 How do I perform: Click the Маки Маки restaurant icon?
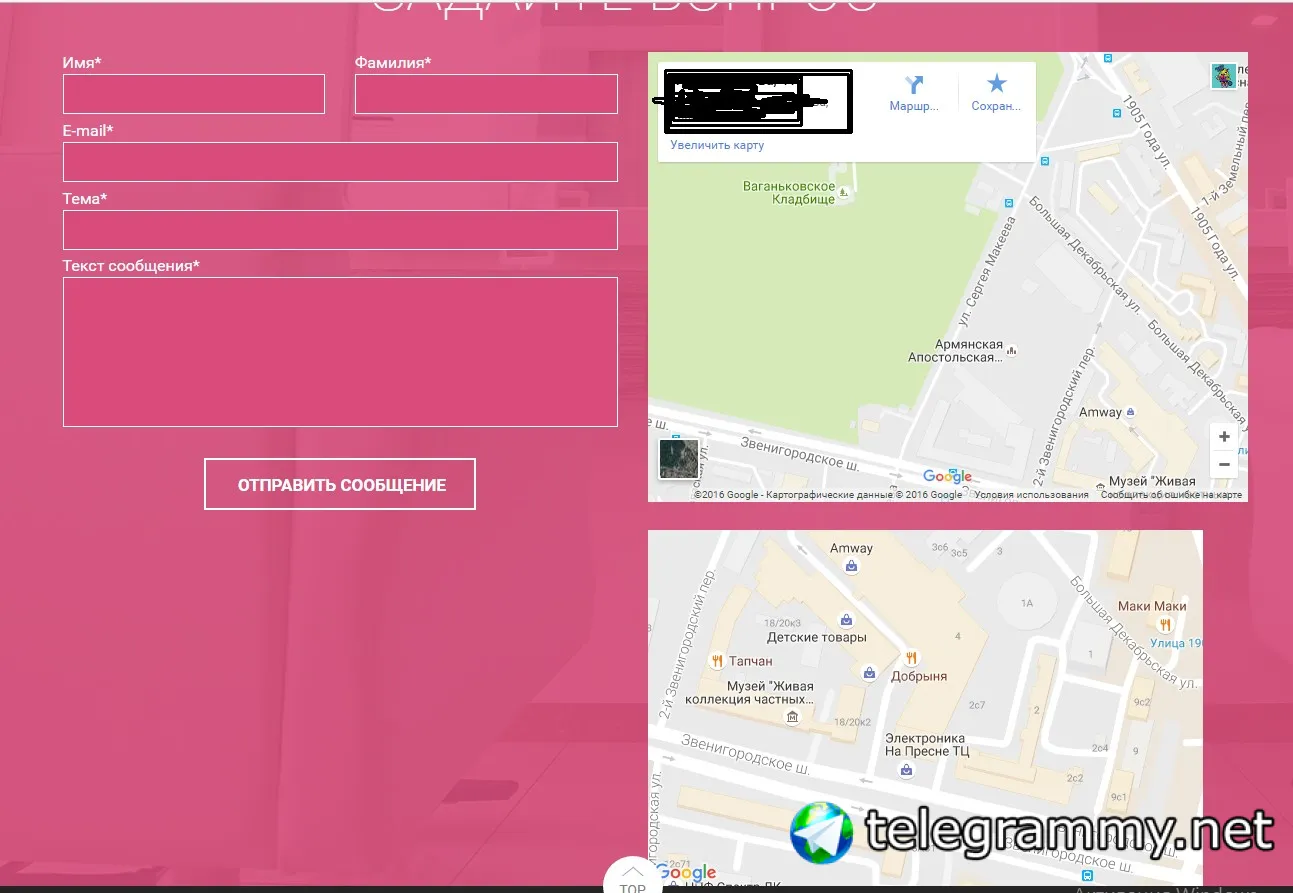(x=1166, y=623)
